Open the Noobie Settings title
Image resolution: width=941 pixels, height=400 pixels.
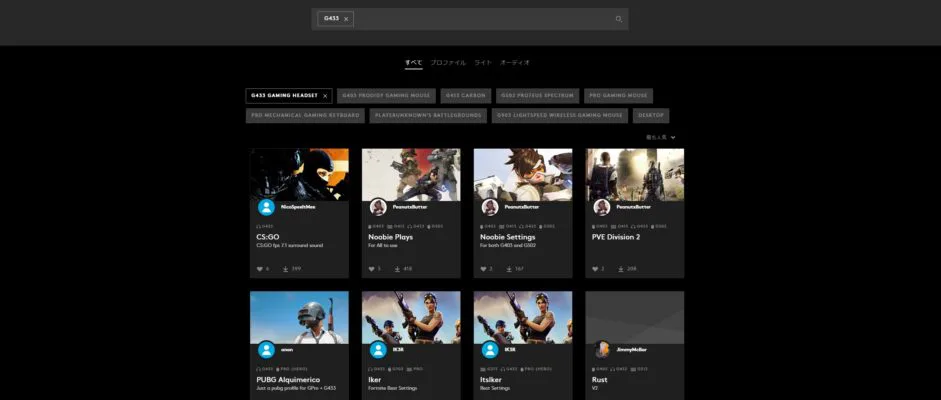pyautogui.click(x=508, y=237)
